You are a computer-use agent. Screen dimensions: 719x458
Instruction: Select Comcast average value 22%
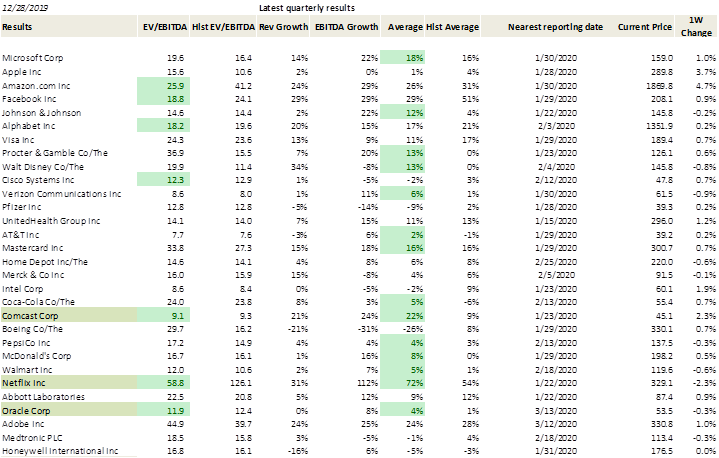pyautogui.click(x=403, y=315)
